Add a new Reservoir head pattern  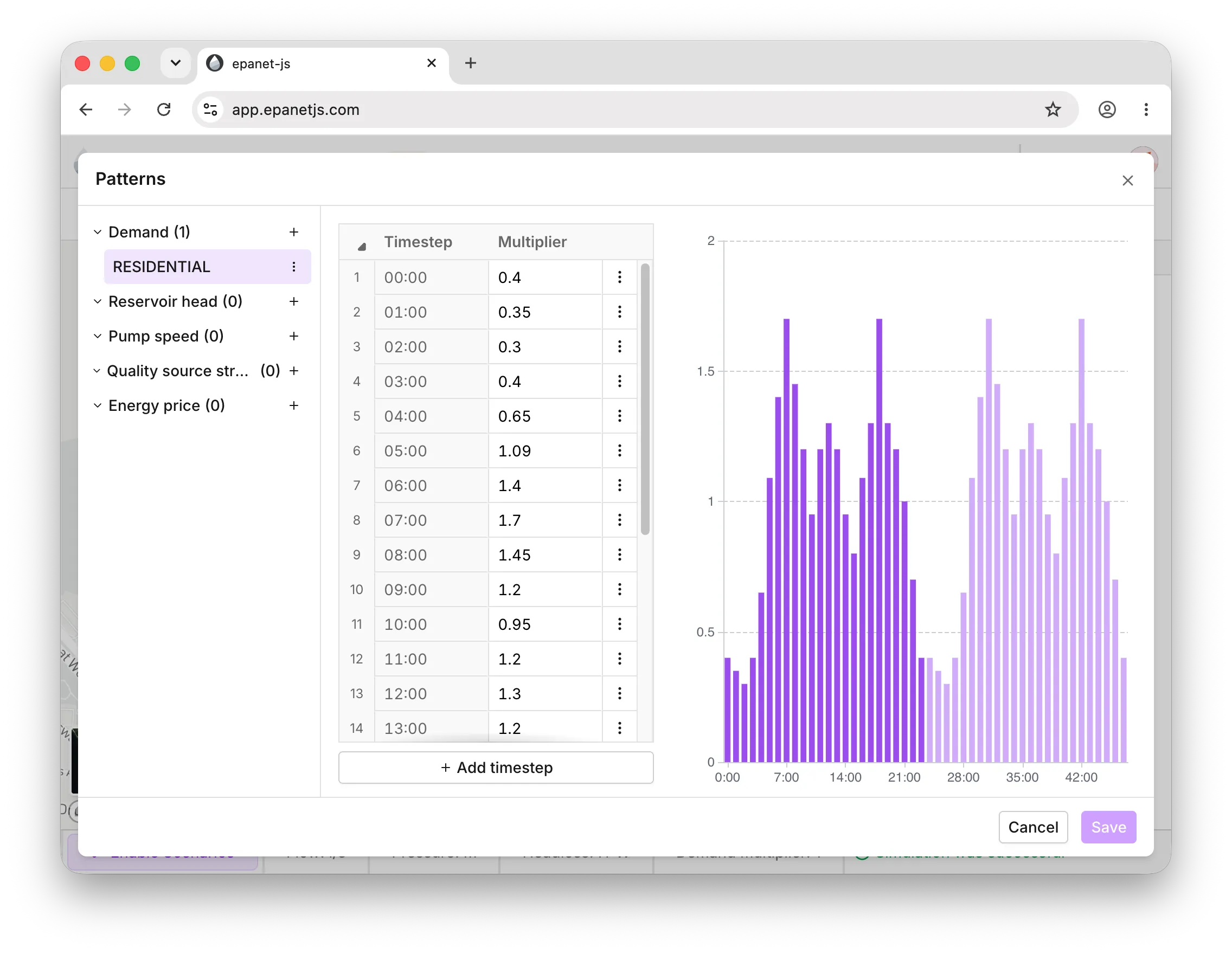pyautogui.click(x=294, y=301)
